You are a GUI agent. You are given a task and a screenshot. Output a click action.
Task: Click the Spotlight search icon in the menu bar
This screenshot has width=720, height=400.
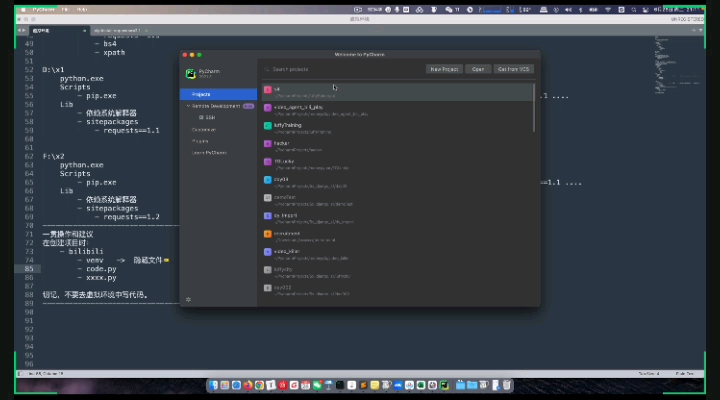(634, 10)
